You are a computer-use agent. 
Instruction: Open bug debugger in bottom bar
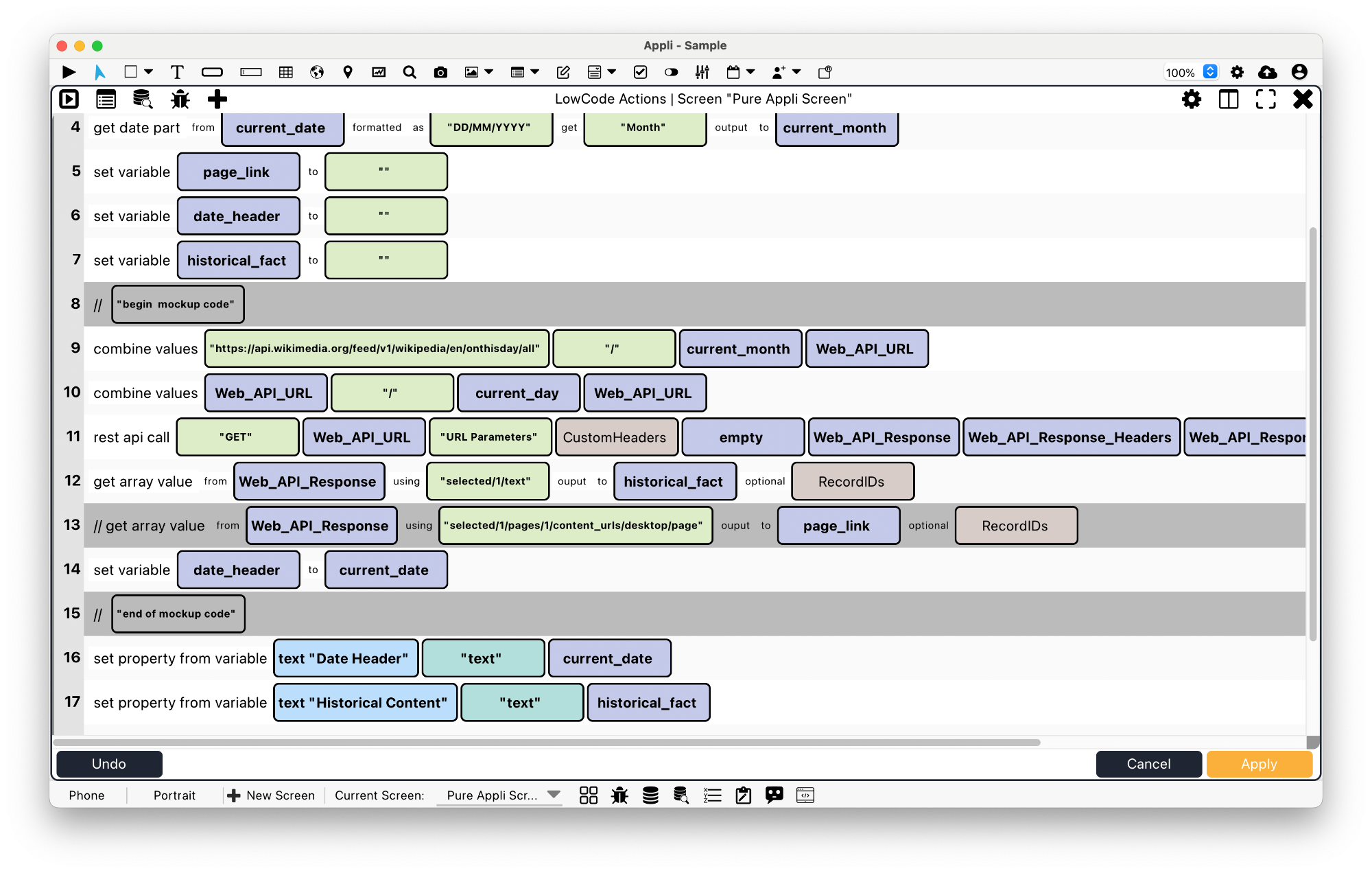click(619, 795)
